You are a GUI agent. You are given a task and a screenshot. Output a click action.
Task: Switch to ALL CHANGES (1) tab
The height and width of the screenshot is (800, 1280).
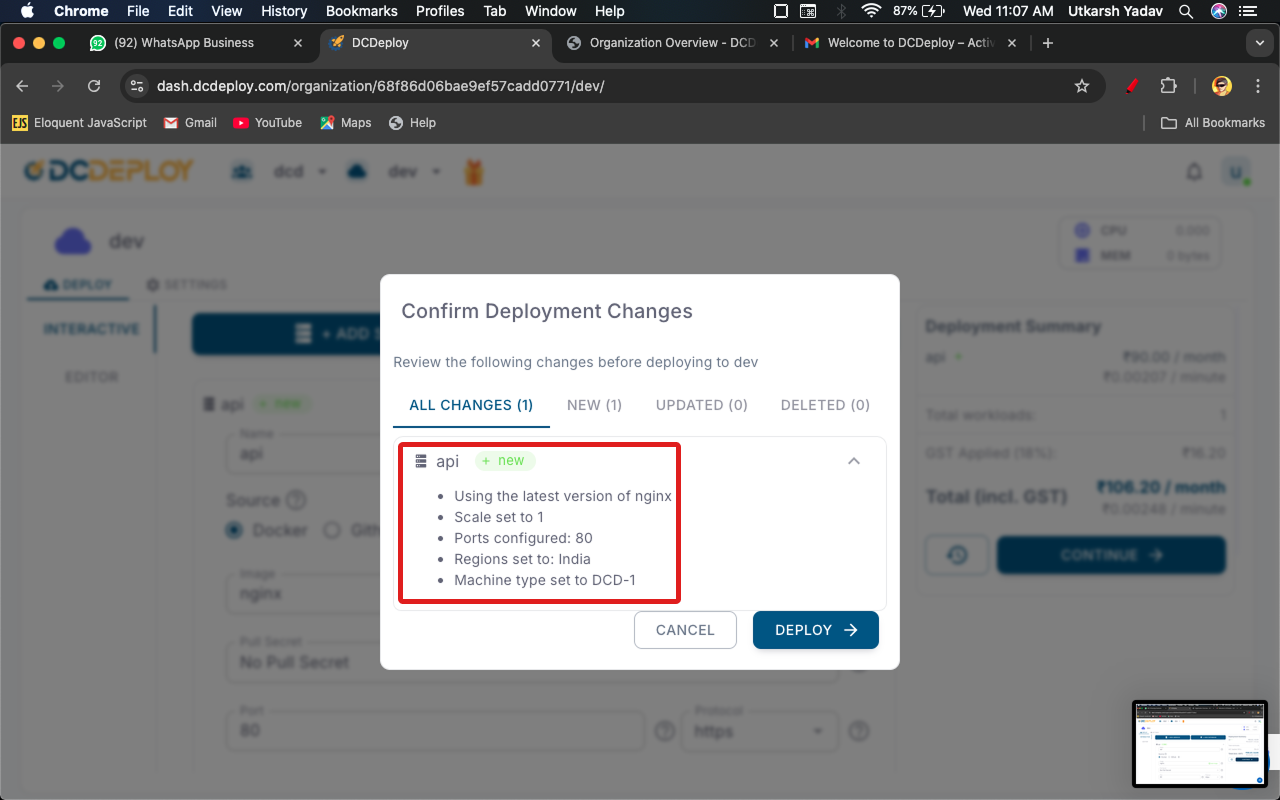tap(471, 405)
